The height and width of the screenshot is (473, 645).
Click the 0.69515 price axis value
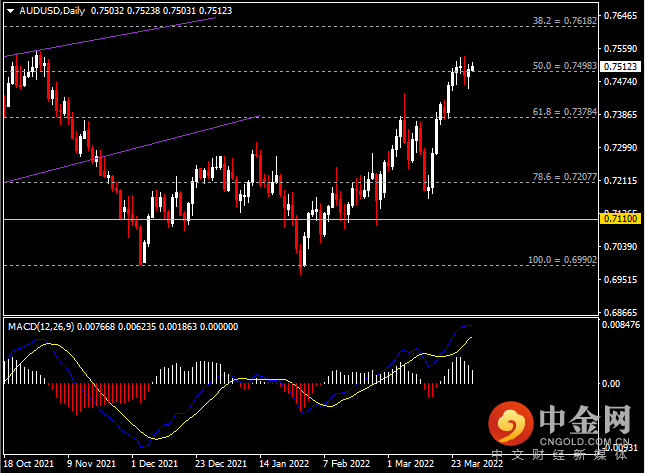point(620,280)
